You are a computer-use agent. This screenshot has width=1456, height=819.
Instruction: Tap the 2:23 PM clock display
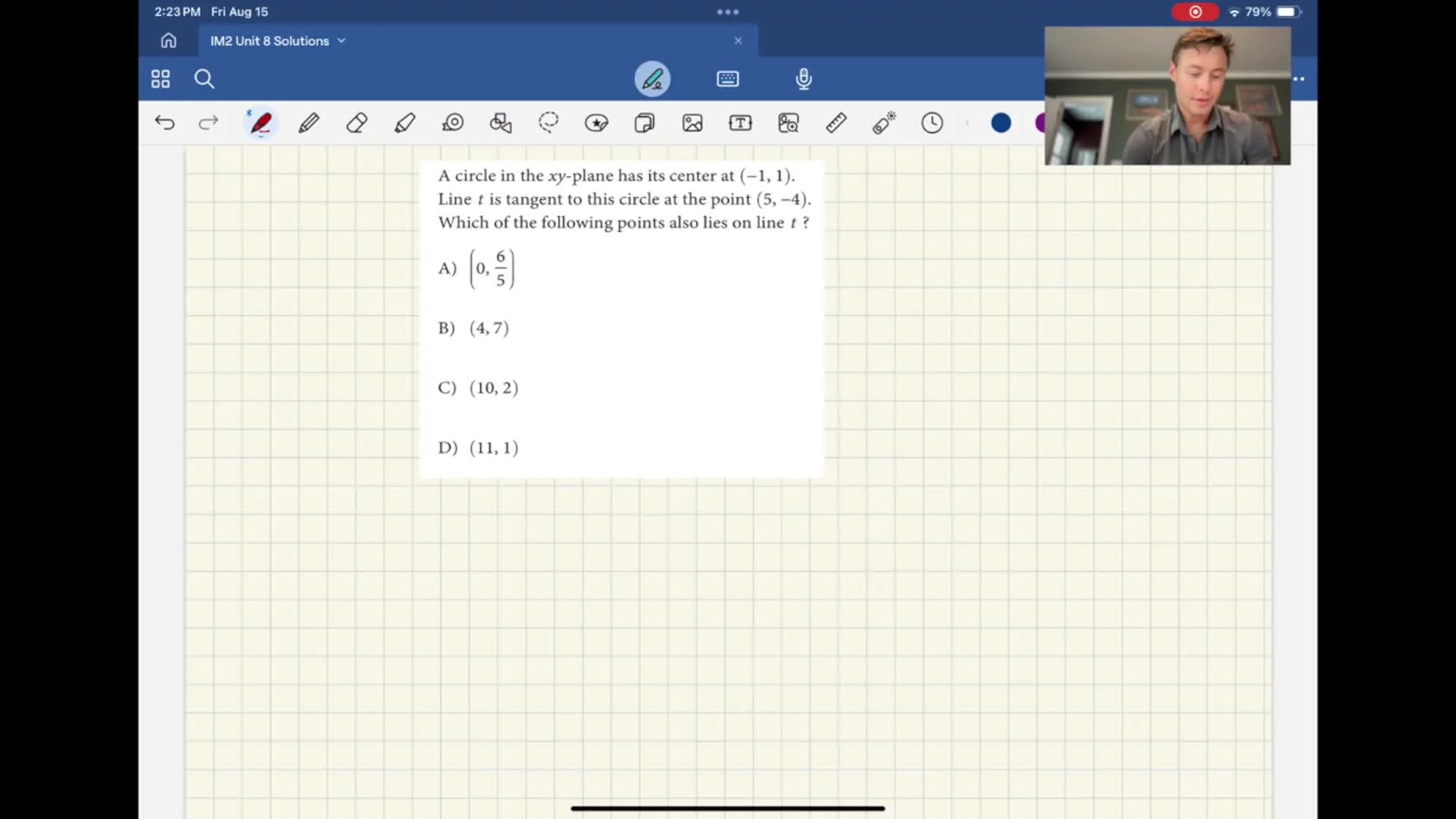pyautogui.click(x=177, y=12)
